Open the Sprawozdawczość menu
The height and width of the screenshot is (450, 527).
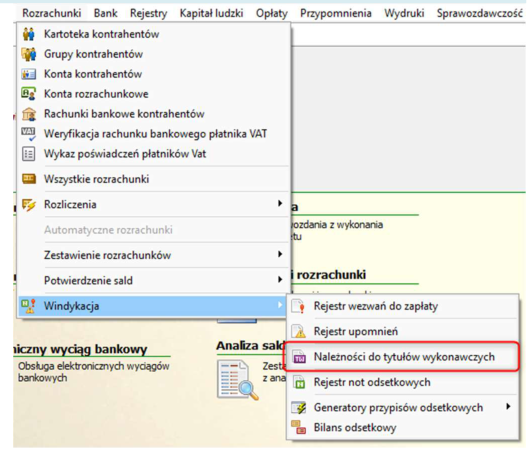point(480,13)
